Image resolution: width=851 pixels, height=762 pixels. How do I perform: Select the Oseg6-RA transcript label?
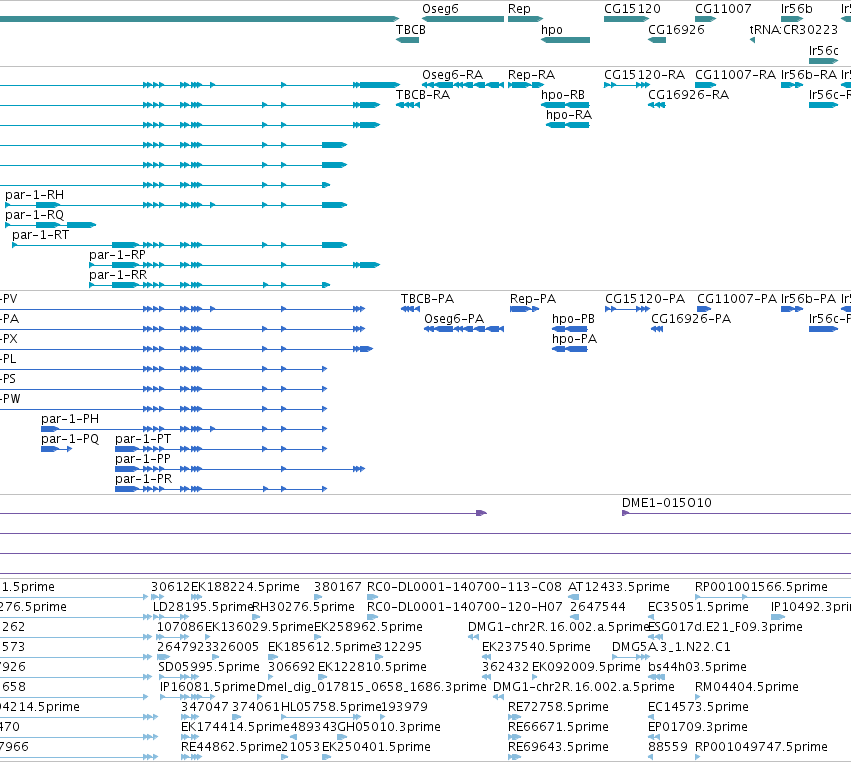pos(452,74)
